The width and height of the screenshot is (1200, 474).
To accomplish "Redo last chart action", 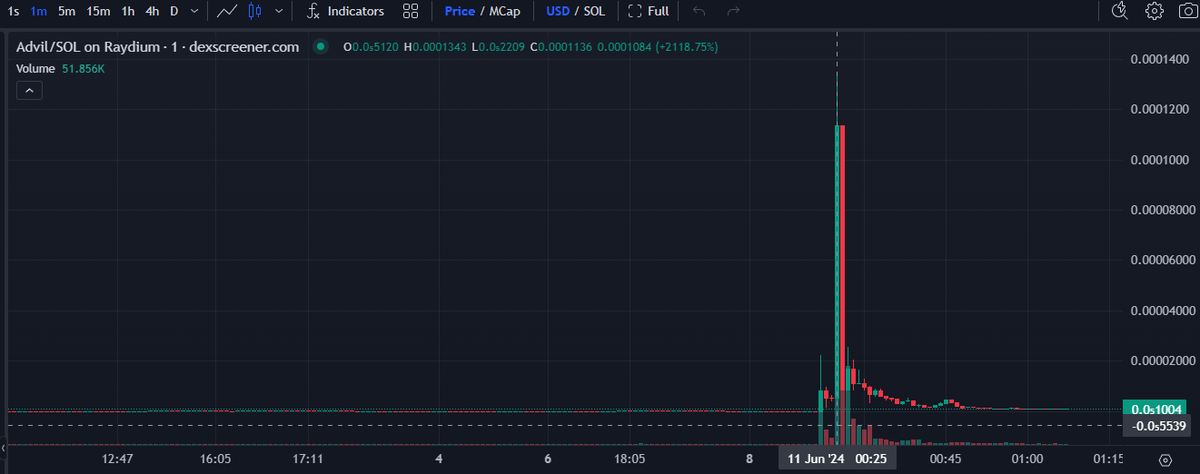I will [733, 12].
